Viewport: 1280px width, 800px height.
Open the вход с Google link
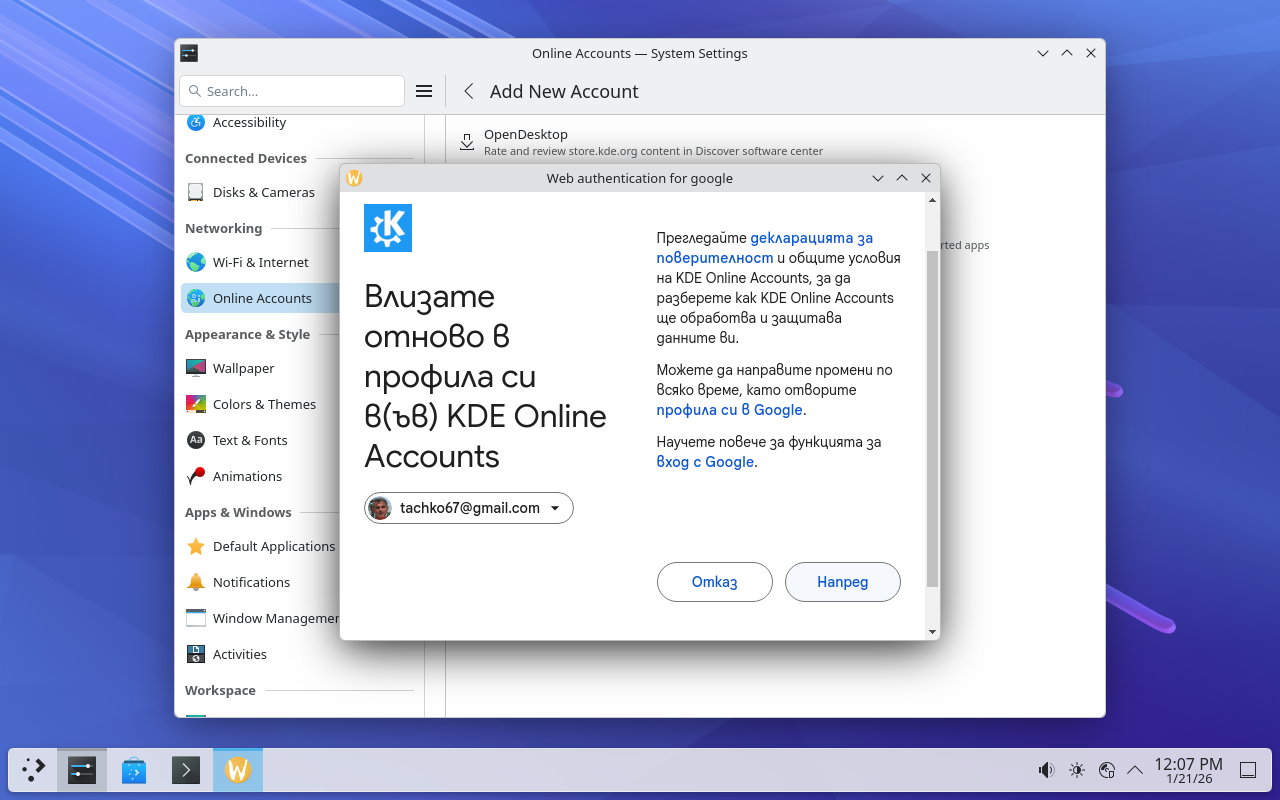pos(705,462)
